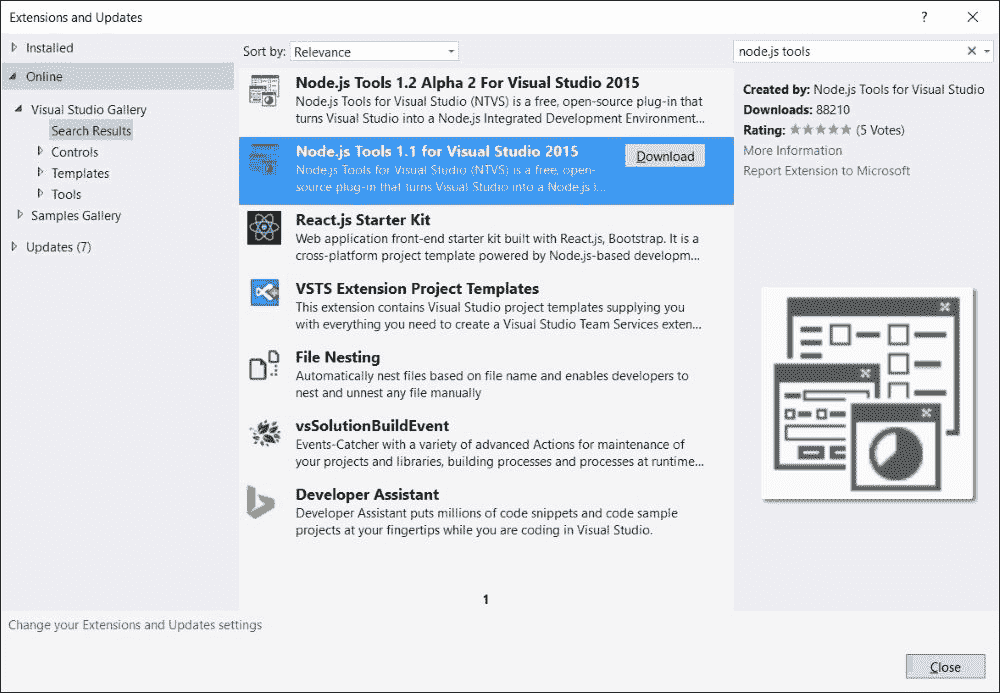The height and width of the screenshot is (693, 1000).
Task: Expand the Templates node
Action: click(40, 172)
